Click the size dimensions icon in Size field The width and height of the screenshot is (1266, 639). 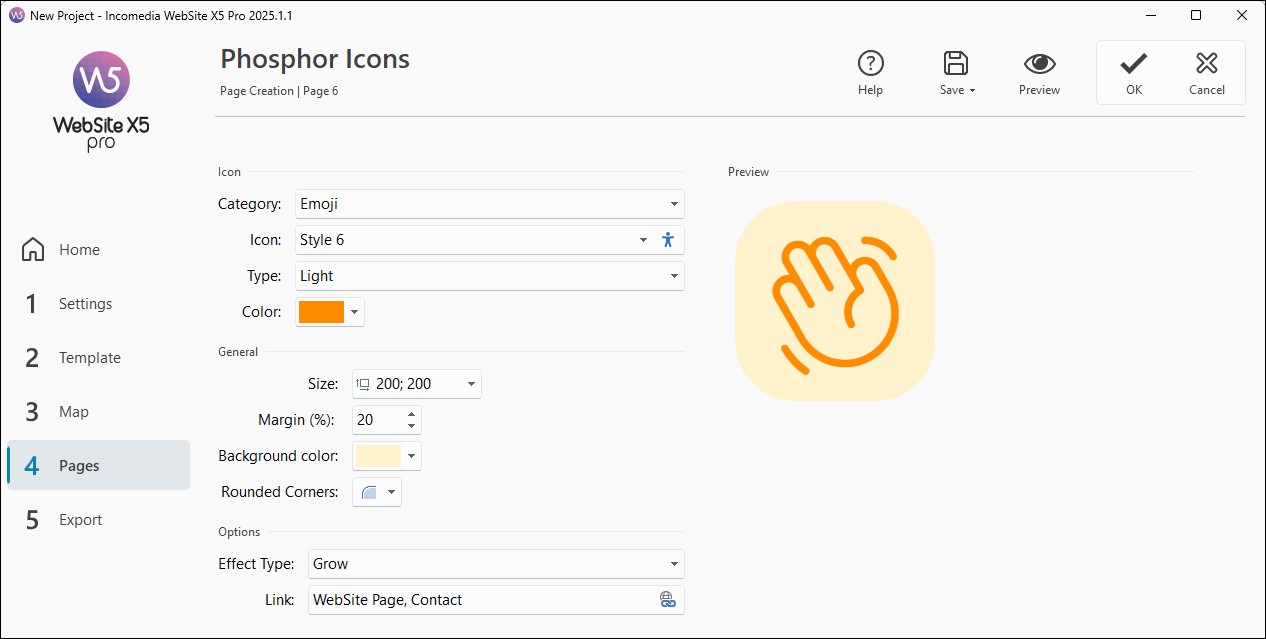(363, 384)
